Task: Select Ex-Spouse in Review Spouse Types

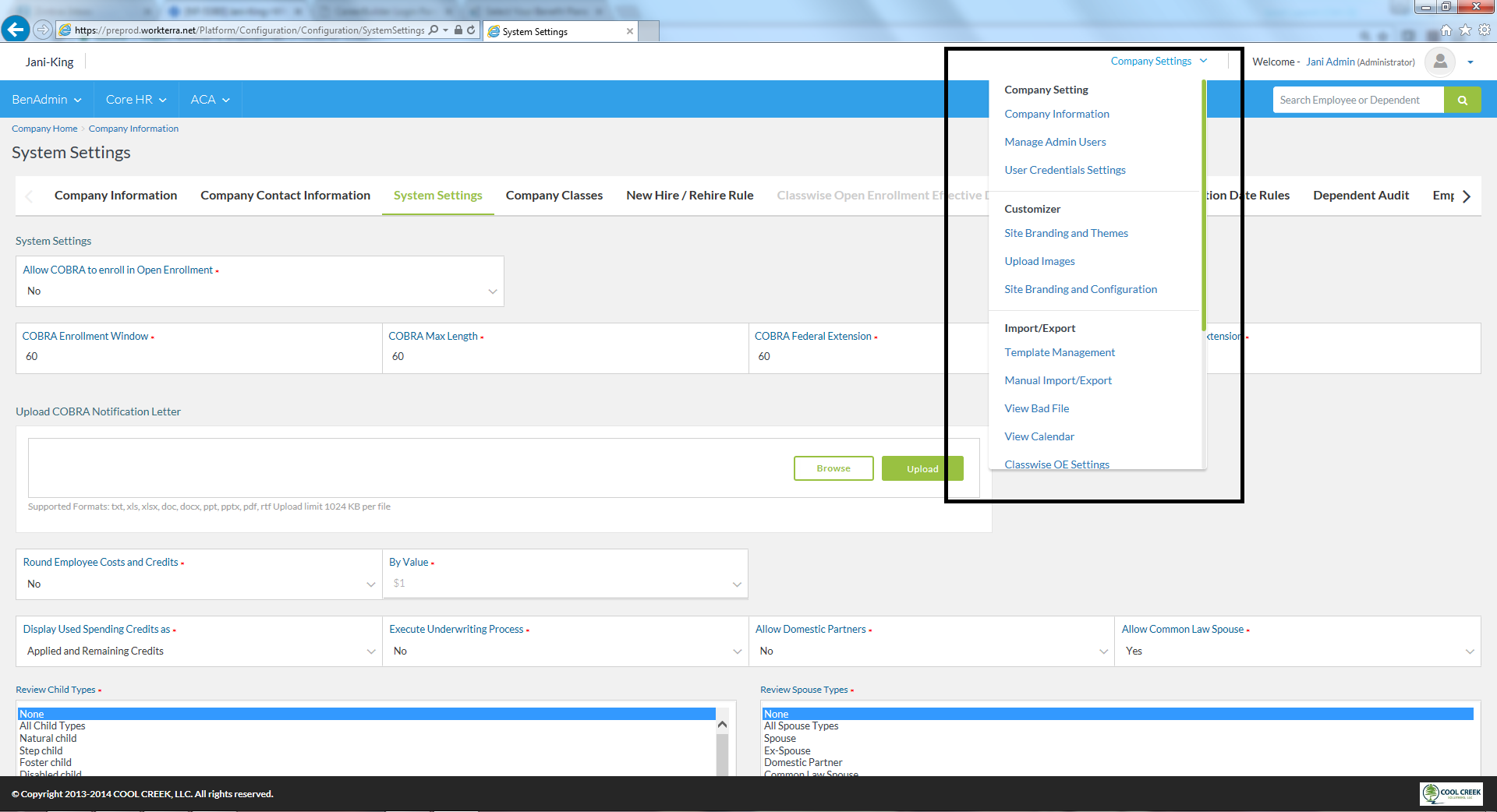Action: coord(787,750)
